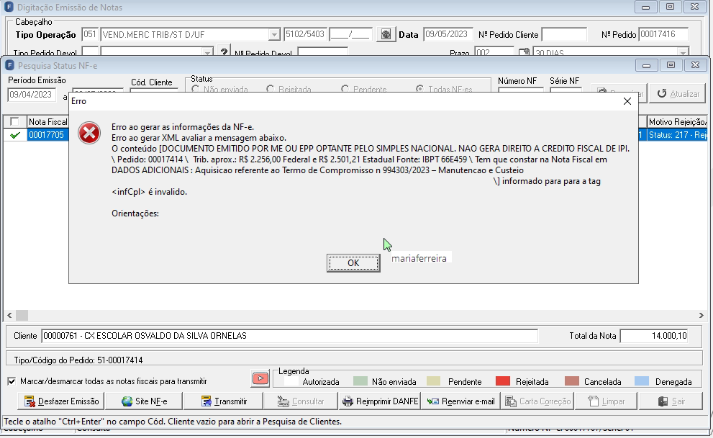Click the Total da Nota field
Viewport: 713px width, 438px height.
coord(654,336)
